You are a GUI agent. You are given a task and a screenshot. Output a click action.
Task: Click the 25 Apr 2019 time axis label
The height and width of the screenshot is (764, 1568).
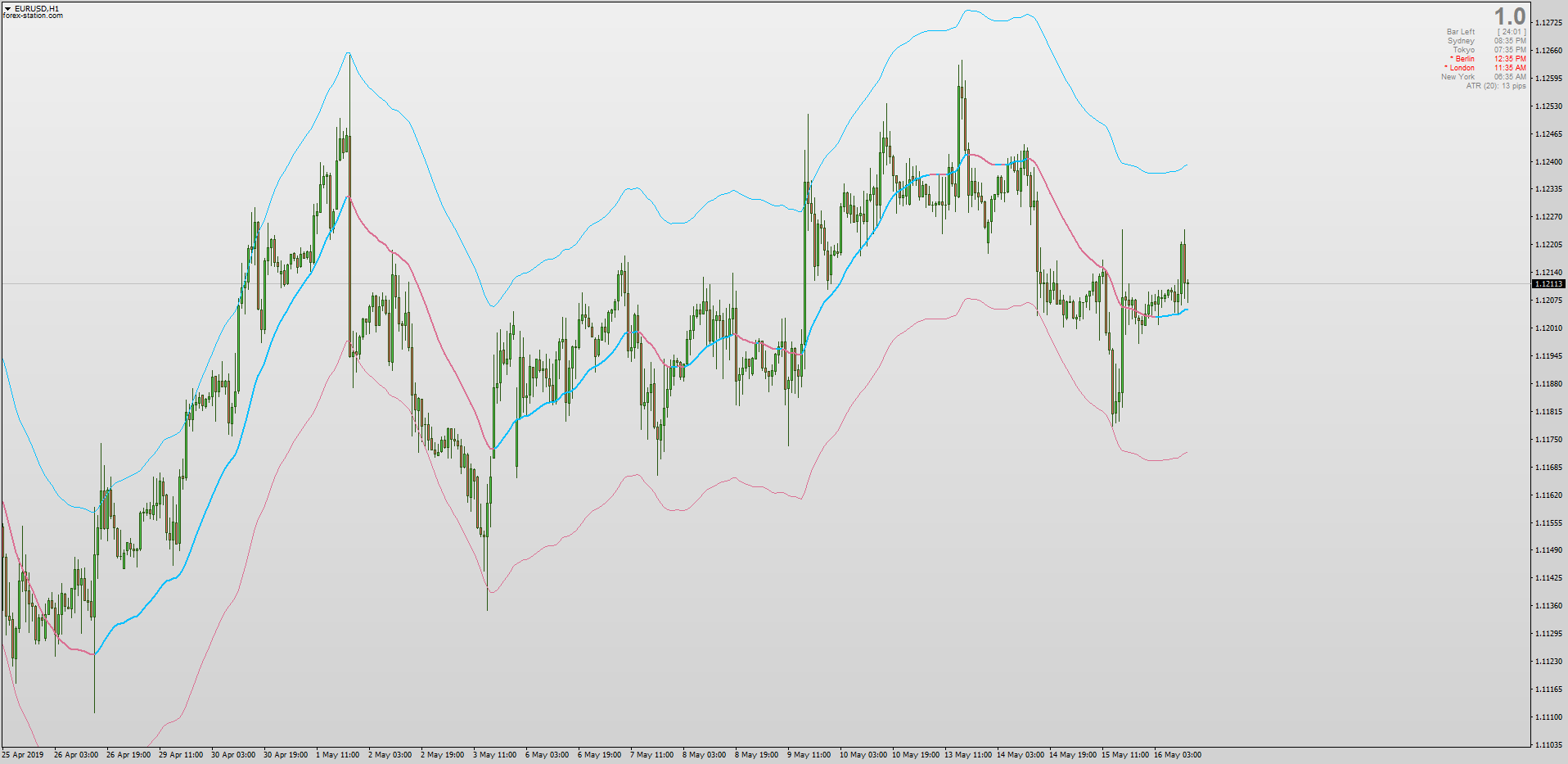[x=23, y=755]
